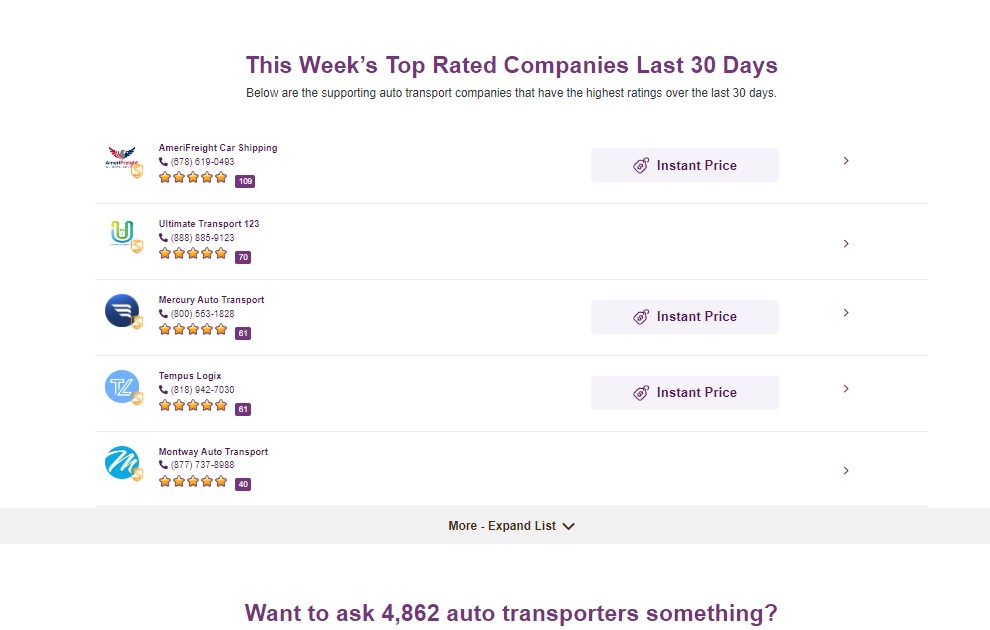Click the AmeriFreight Car Shipping logo
The image size is (990, 630).
(x=121, y=158)
